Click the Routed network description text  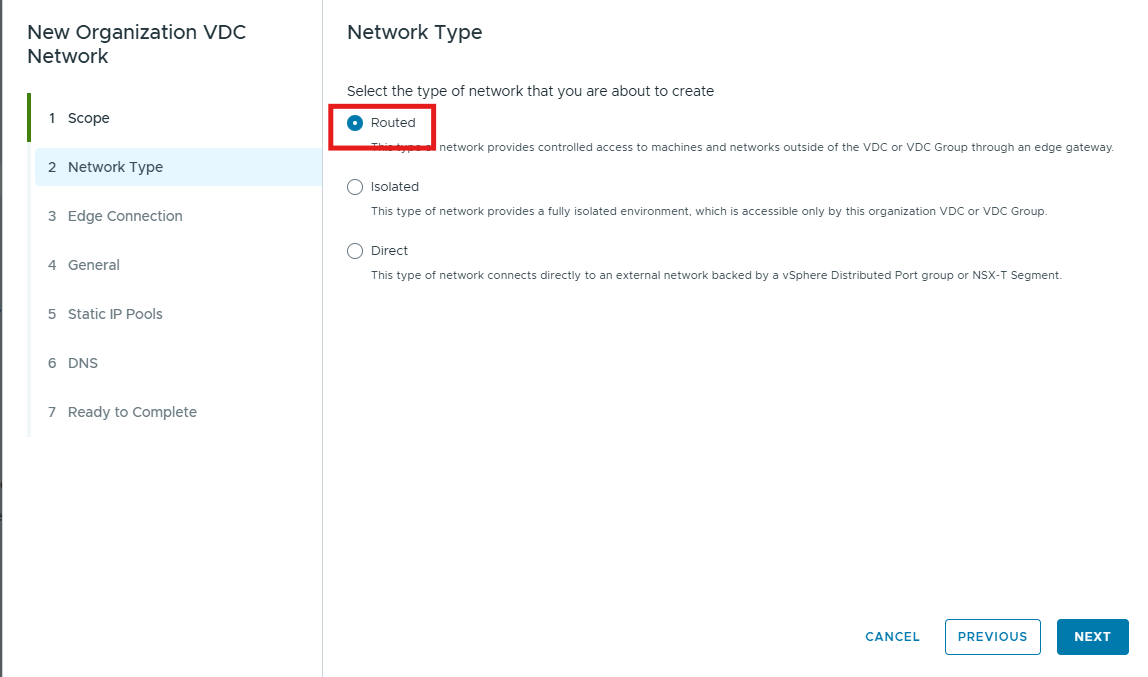[742, 147]
